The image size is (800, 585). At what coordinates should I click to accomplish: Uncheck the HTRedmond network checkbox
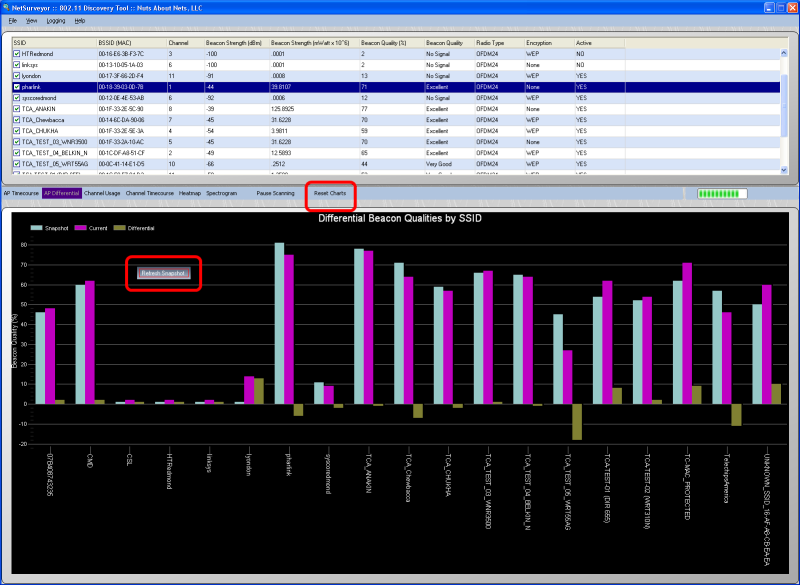tap(17, 54)
